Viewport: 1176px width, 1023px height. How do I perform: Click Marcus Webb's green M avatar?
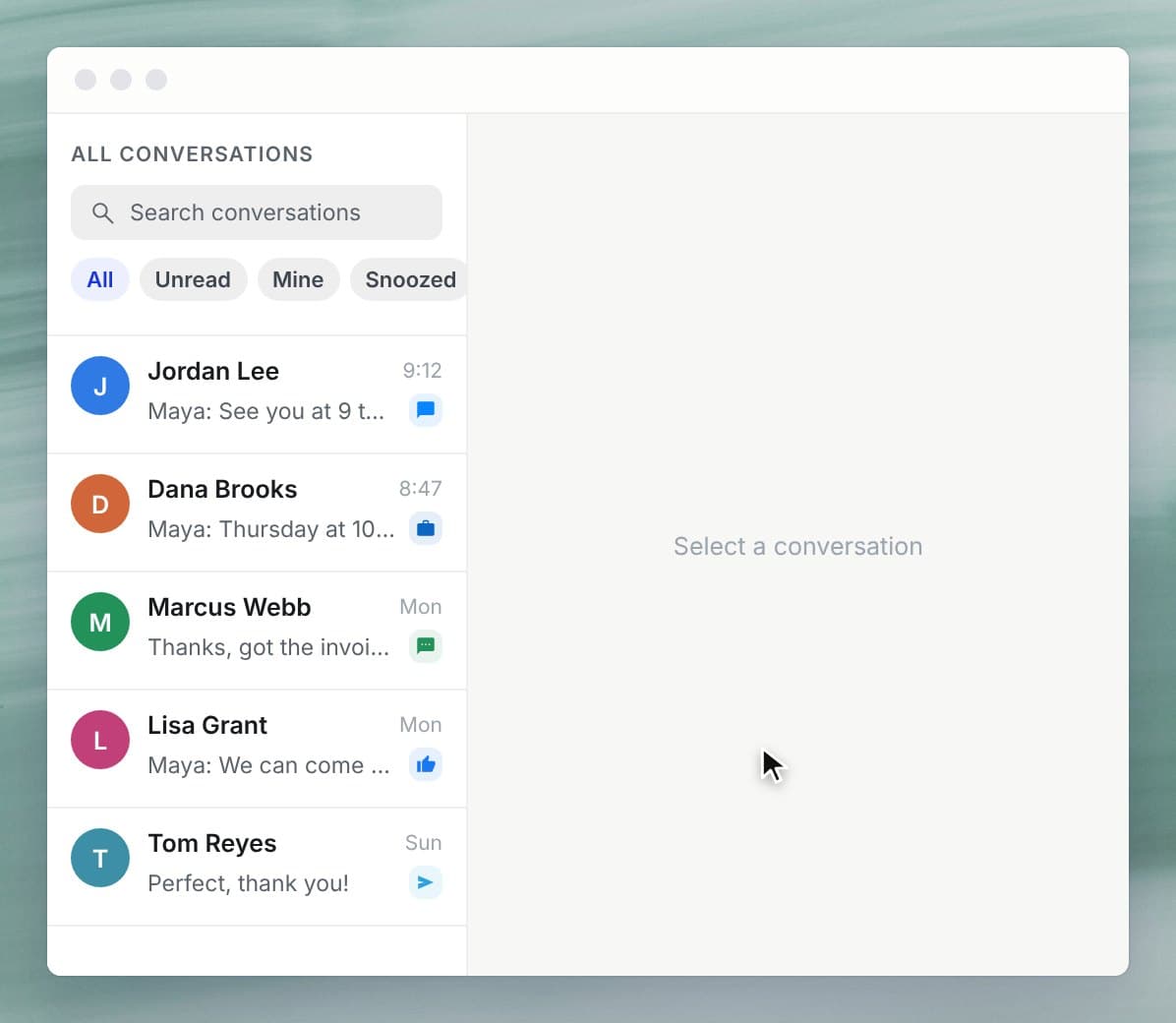coord(100,622)
